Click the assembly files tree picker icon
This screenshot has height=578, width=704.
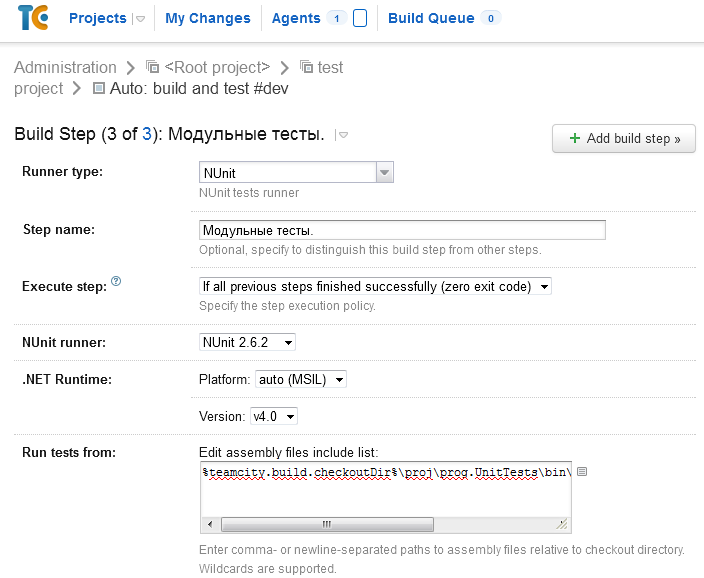(x=582, y=472)
